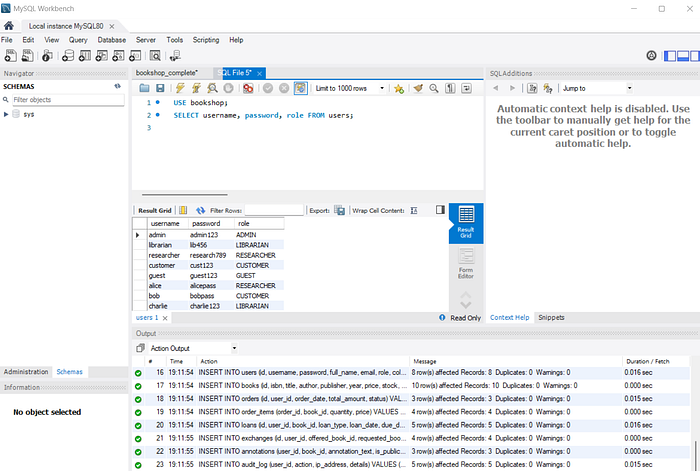The height and width of the screenshot is (471, 700).
Task: Open find panel magnifier icon
Action: point(434,88)
